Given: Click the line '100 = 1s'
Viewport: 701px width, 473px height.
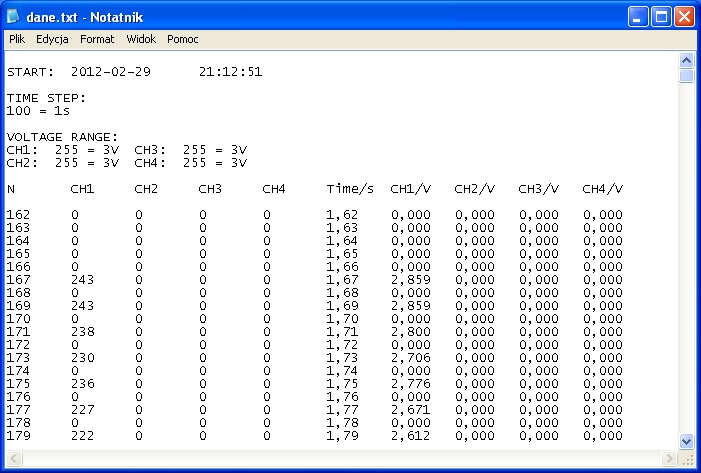Looking at the screenshot, I should pos(38,111).
